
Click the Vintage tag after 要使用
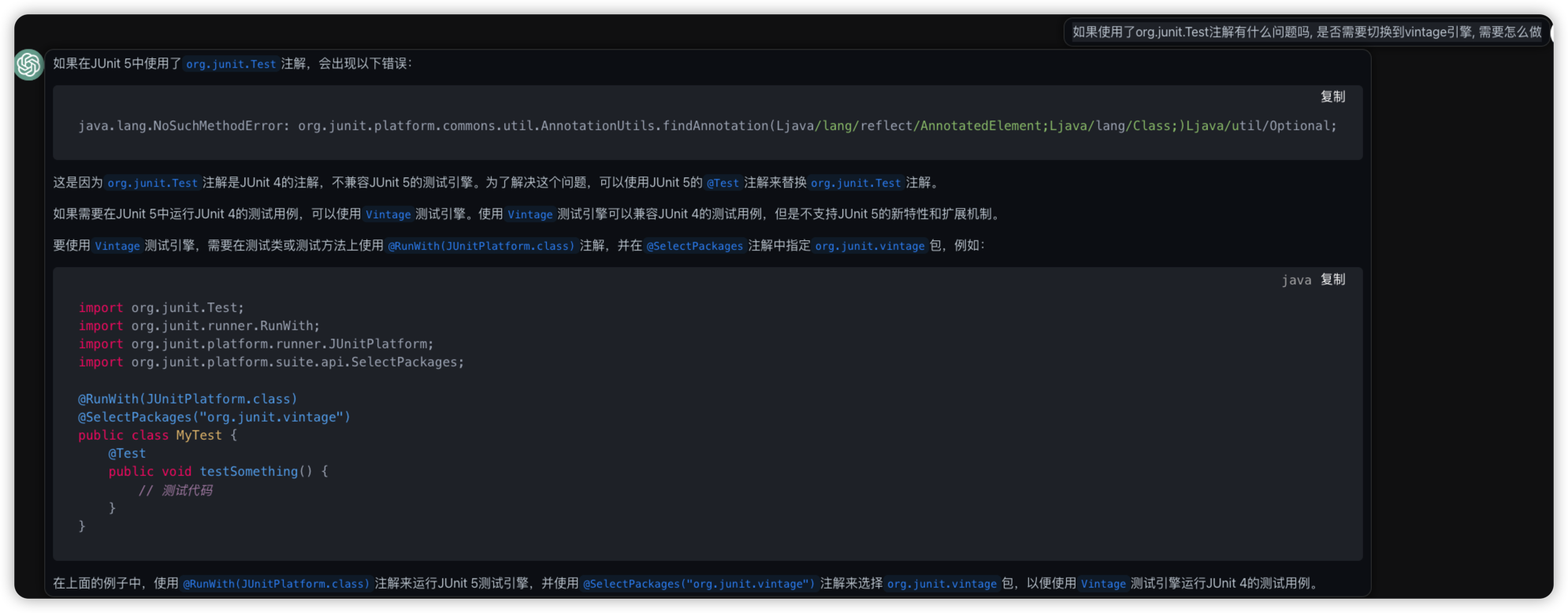coord(117,246)
